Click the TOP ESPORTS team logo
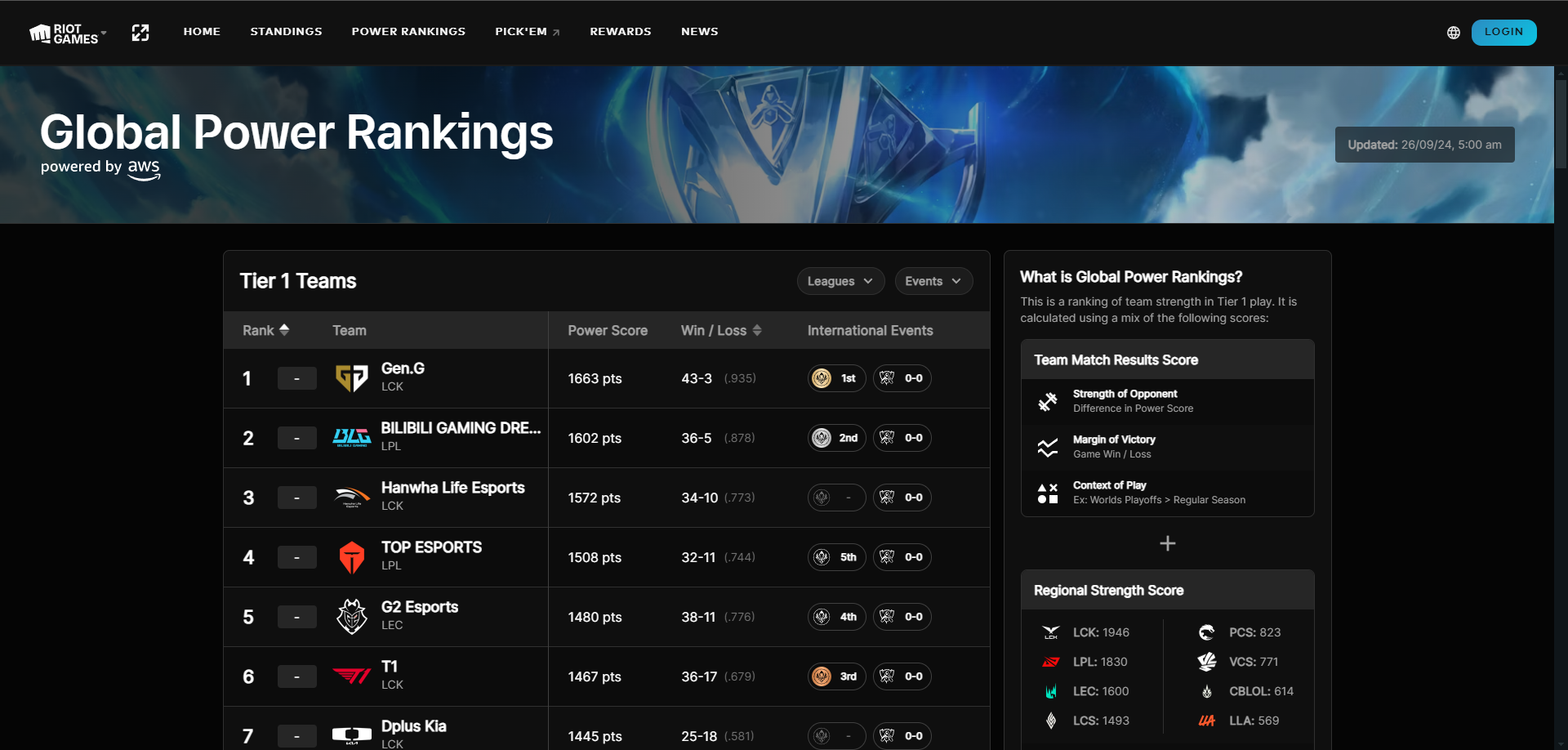Image resolution: width=1568 pixels, height=750 pixels. pos(352,557)
